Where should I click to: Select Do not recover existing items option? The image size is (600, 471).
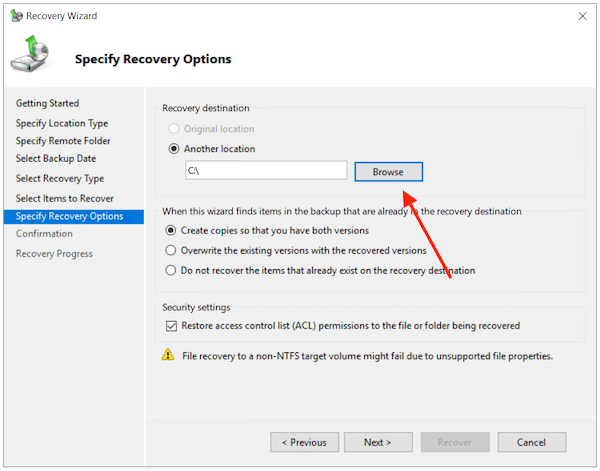click(172, 270)
